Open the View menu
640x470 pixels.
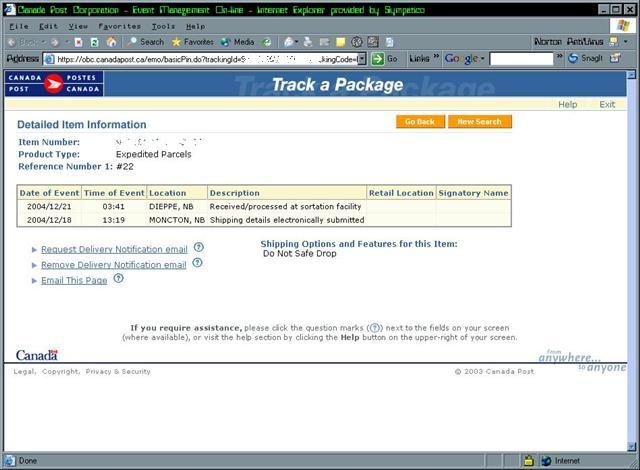(78, 27)
